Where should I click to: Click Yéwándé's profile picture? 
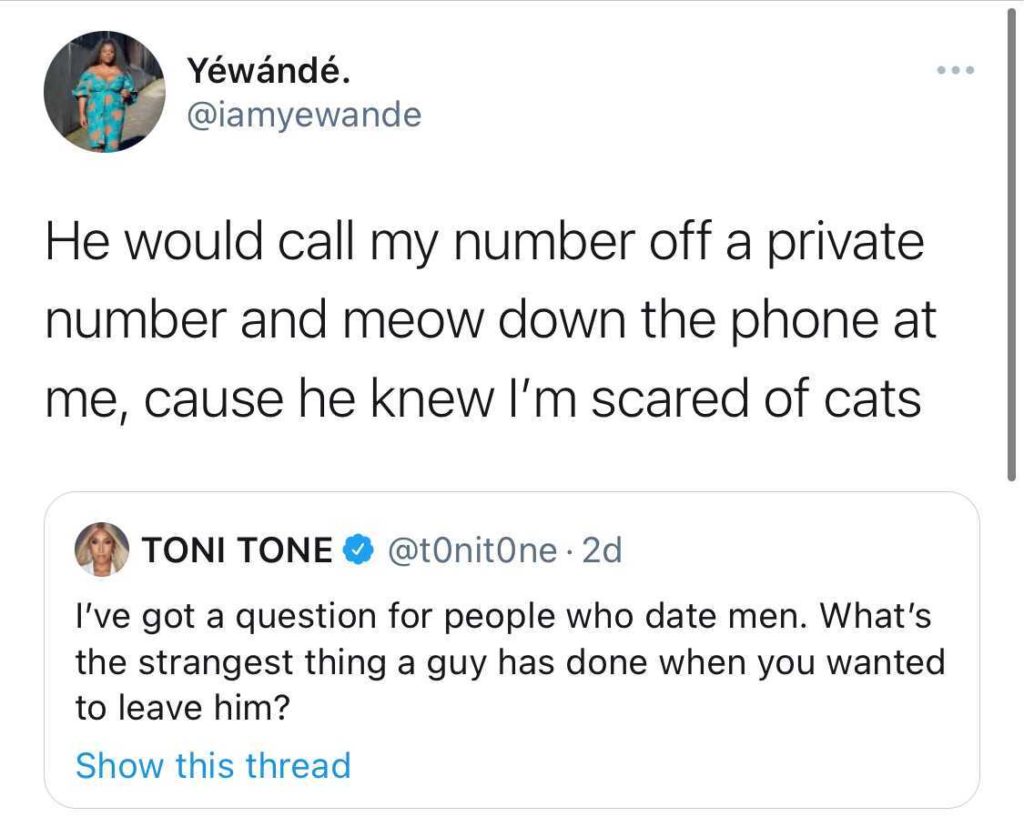point(104,92)
